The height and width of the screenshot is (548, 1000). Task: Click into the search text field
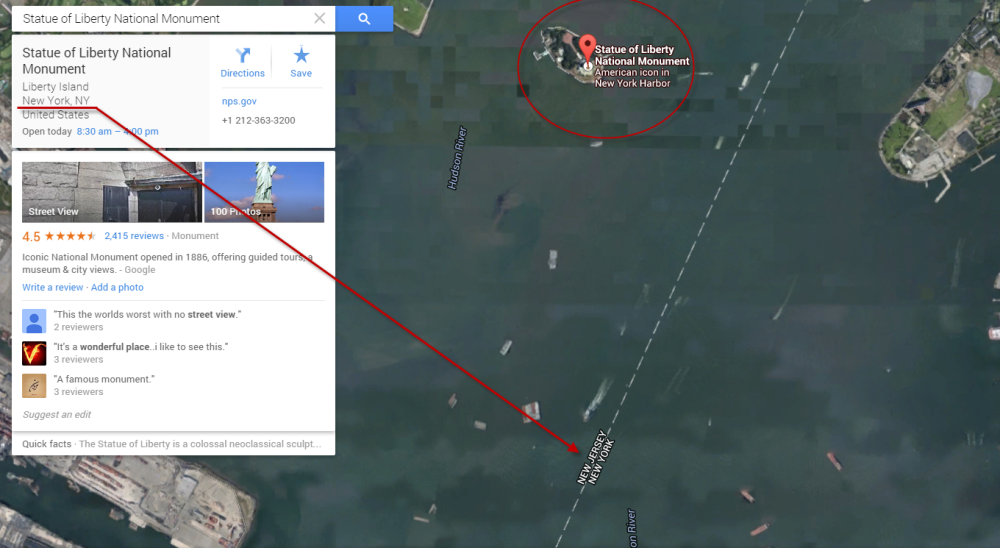pos(163,19)
